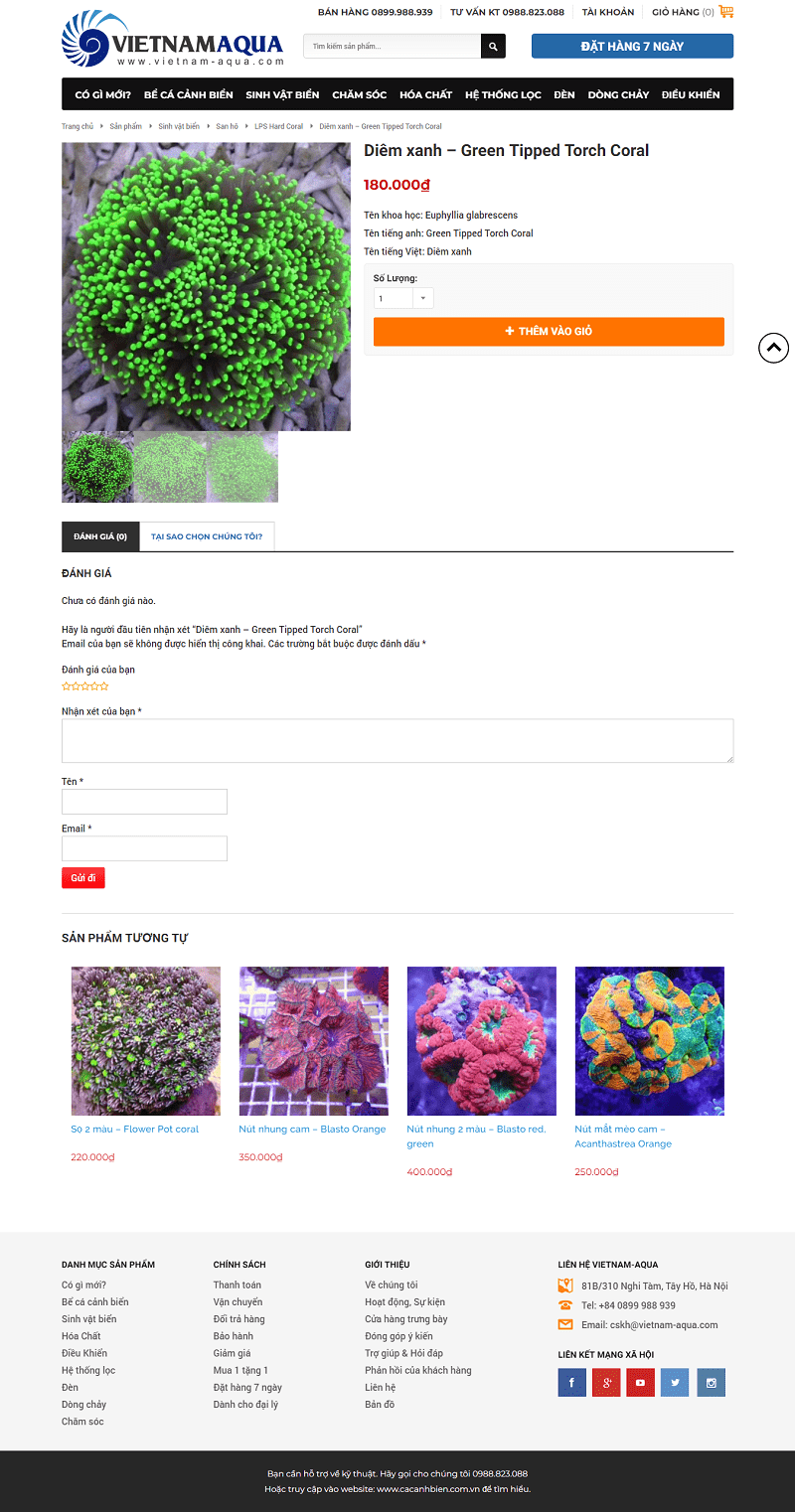
Task: Open the Facebook social link
Action: 571,1382
